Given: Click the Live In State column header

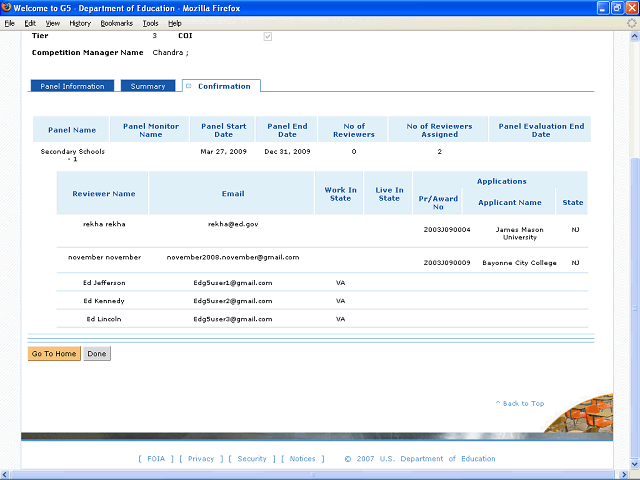Looking at the screenshot, I should (x=389, y=194).
